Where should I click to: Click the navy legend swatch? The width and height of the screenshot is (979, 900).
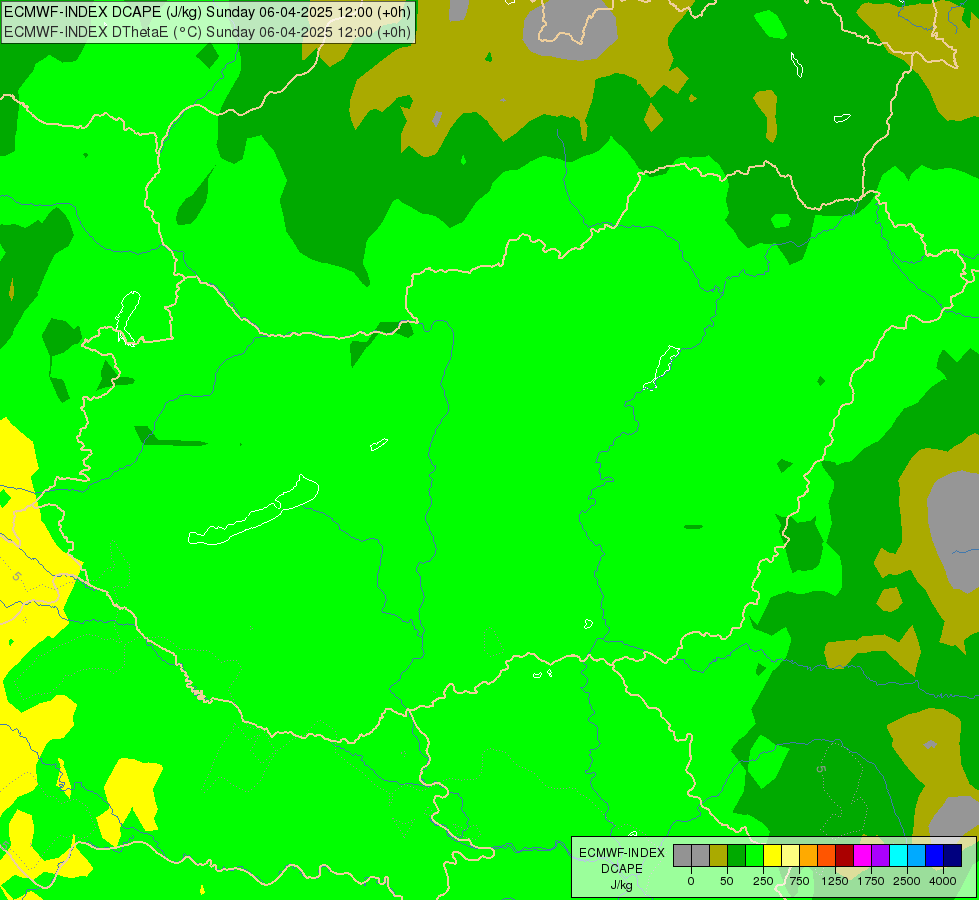coord(952,856)
